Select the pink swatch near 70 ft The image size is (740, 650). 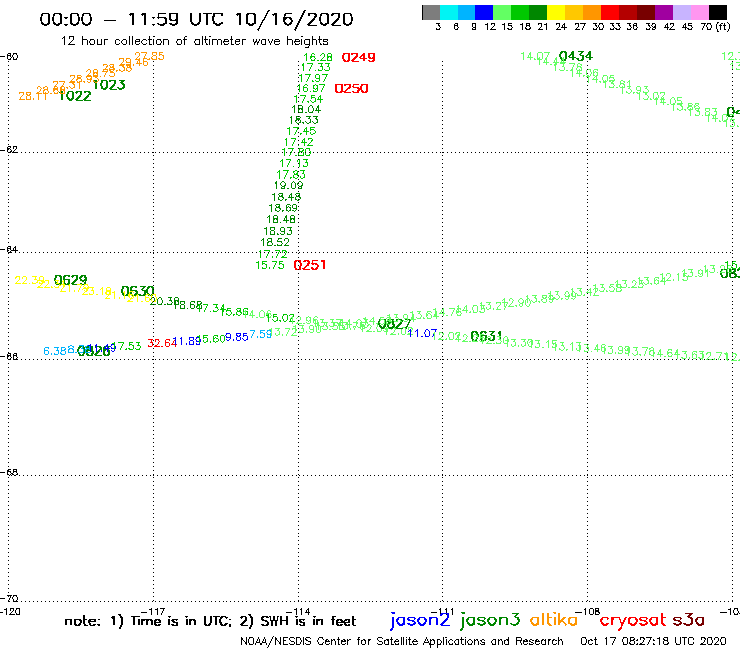coord(700,12)
